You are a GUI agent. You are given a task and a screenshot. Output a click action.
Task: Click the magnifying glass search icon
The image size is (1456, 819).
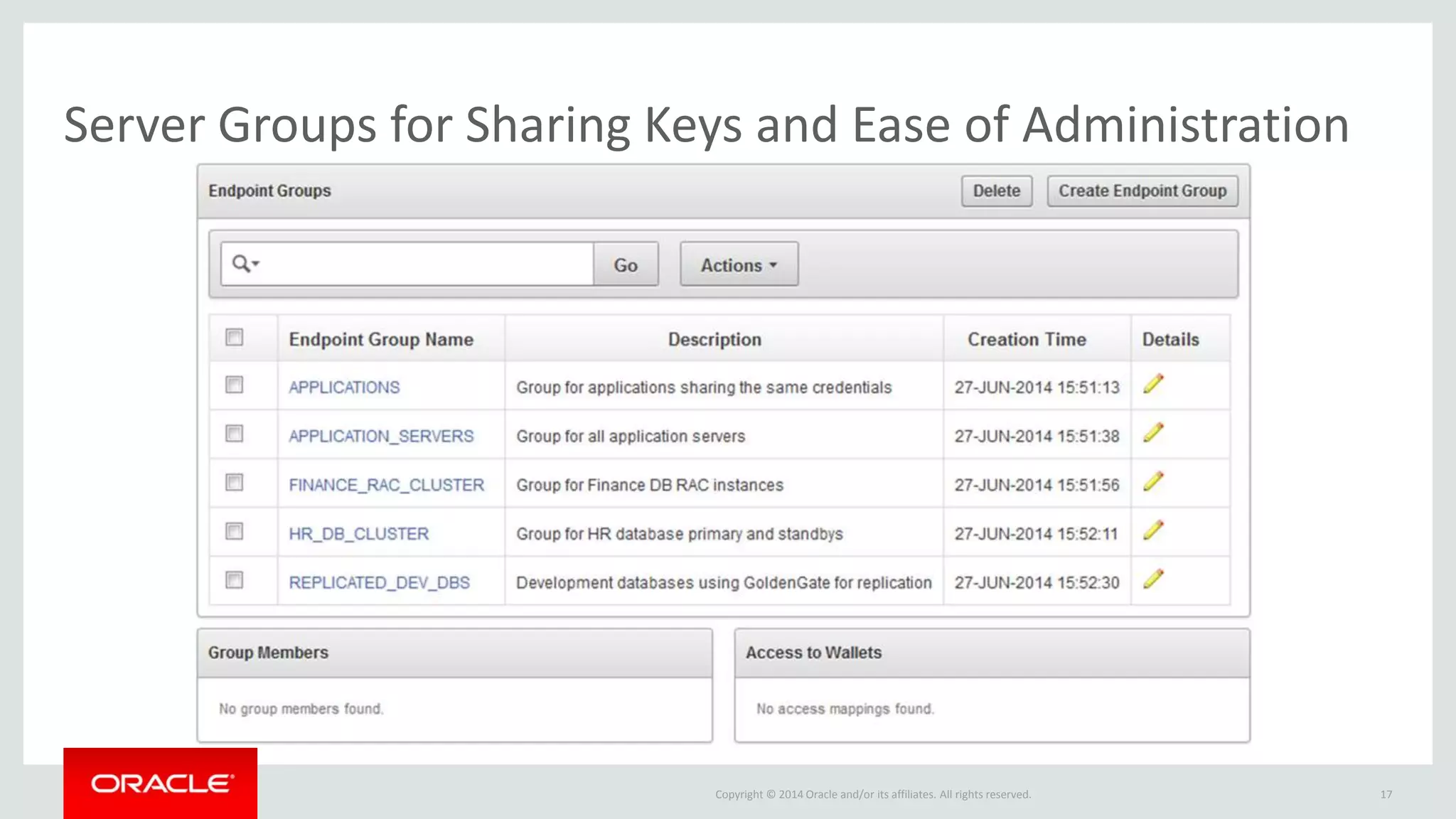coord(241,264)
